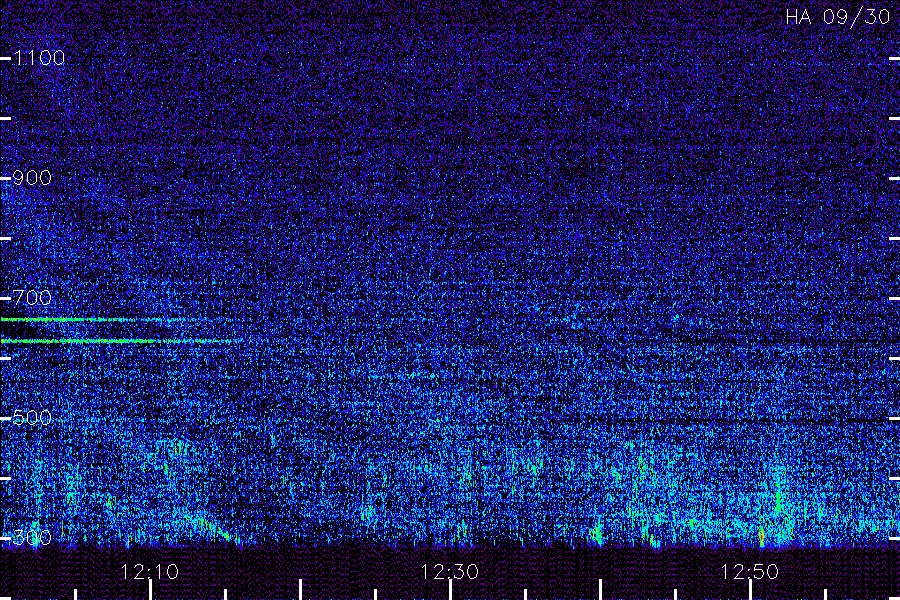Image resolution: width=900 pixels, height=600 pixels.
Task: Click the 12:50 time axis label
Action: click(x=749, y=572)
